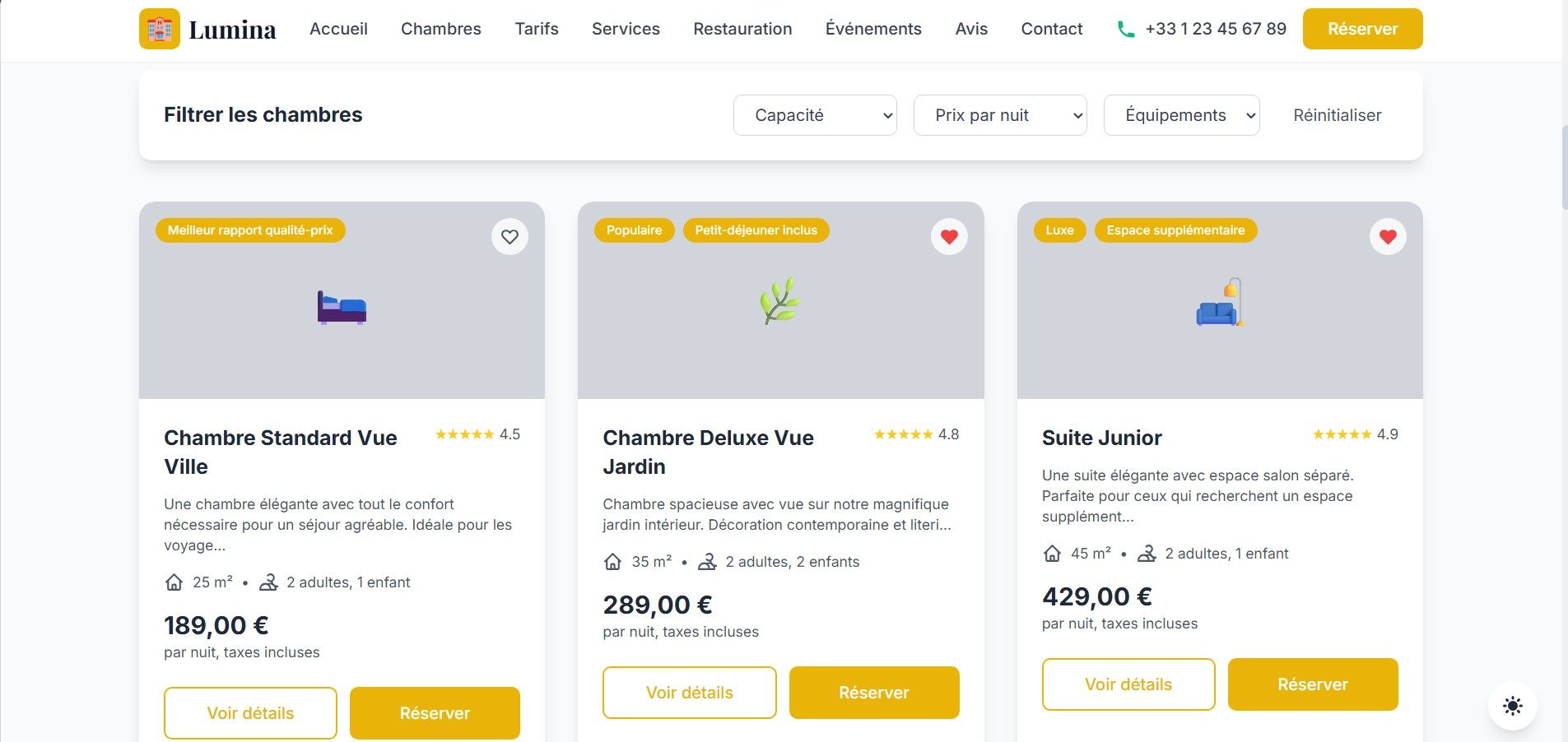Viewport: 1568px width, 742px height.
Task: Open the Capacité filter dropdown
Action: pyautogui.click(x=815, y=115)
